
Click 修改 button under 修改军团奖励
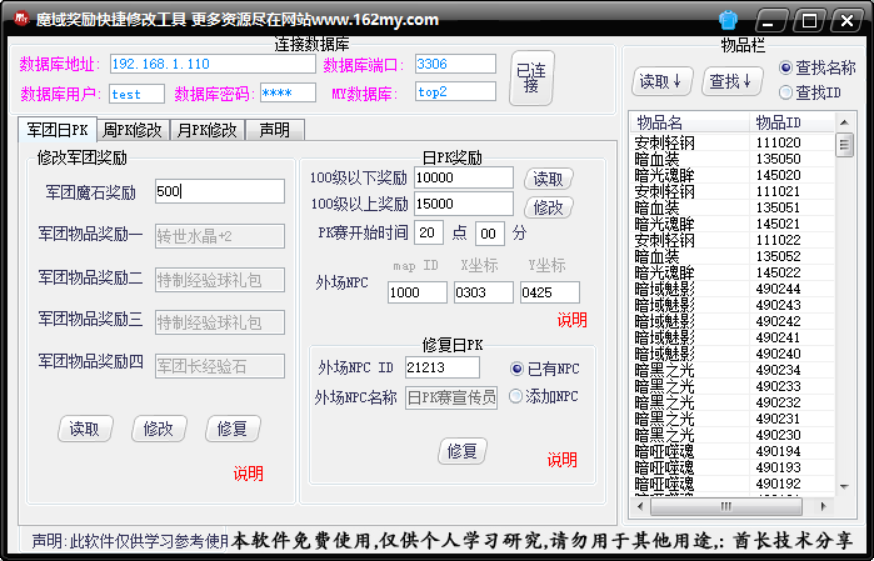(158, 429)
